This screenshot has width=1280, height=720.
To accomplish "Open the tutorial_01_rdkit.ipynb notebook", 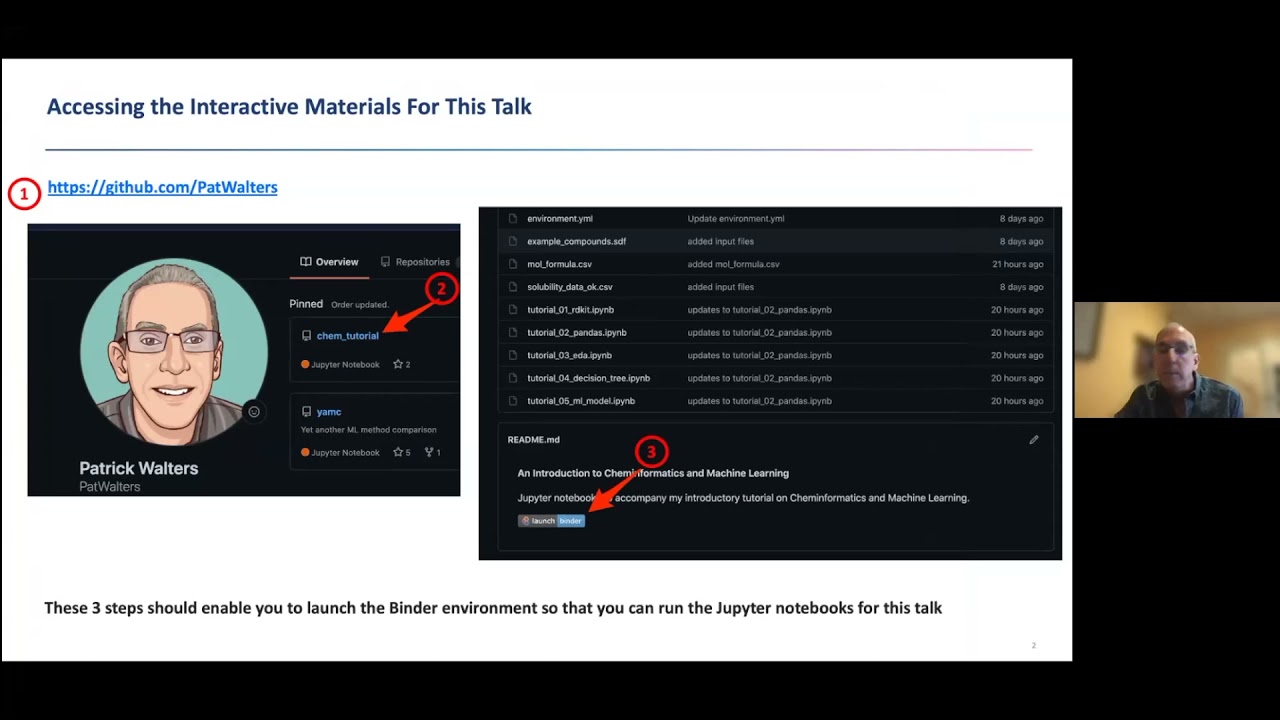I will (571, 310).
